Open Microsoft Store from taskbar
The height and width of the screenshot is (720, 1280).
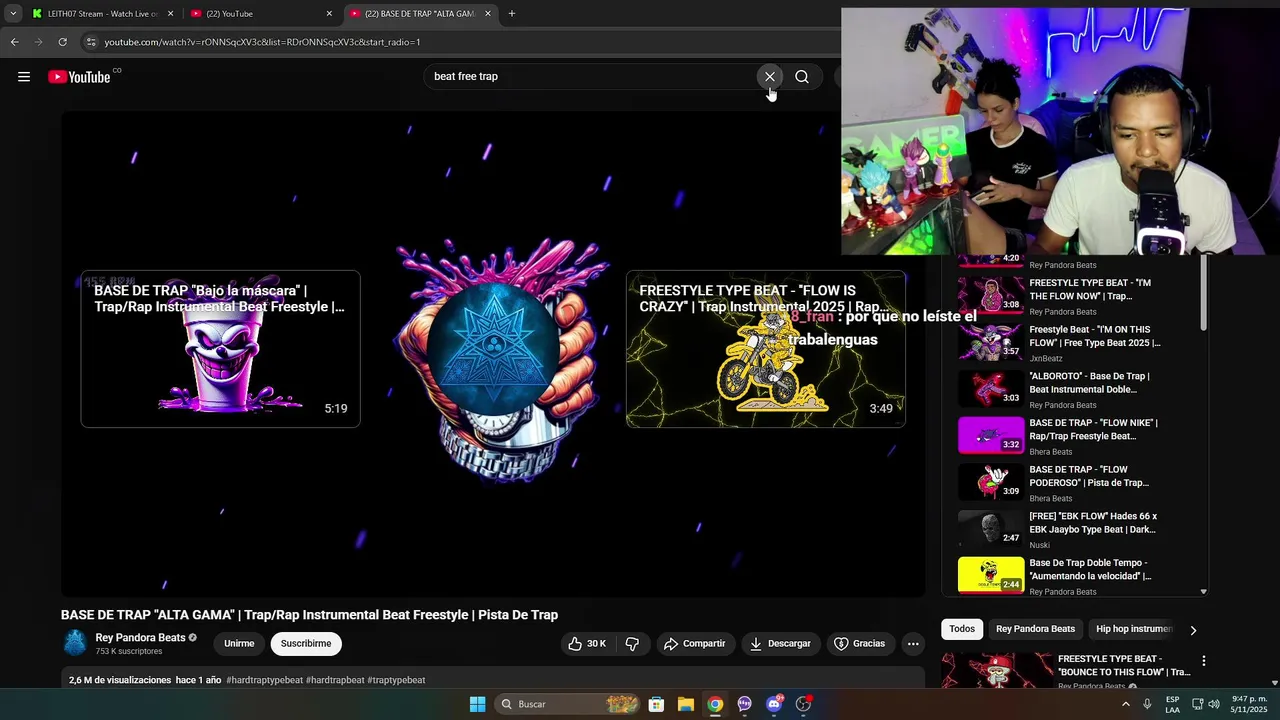[x=656, y=704]
